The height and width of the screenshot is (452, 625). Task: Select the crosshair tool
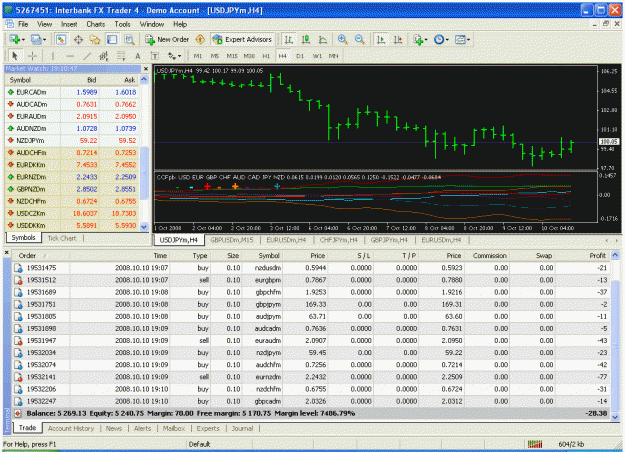32,56
